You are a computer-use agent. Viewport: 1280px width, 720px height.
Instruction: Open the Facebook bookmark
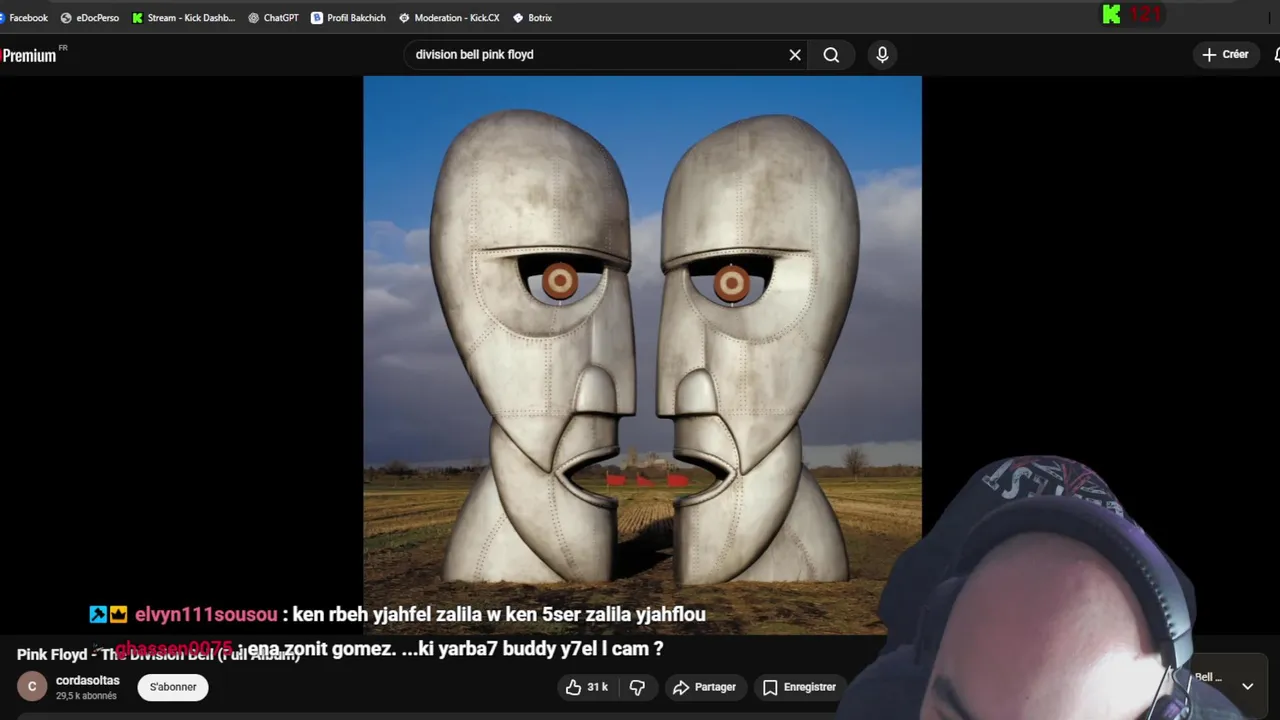click(x=24, y=18)
